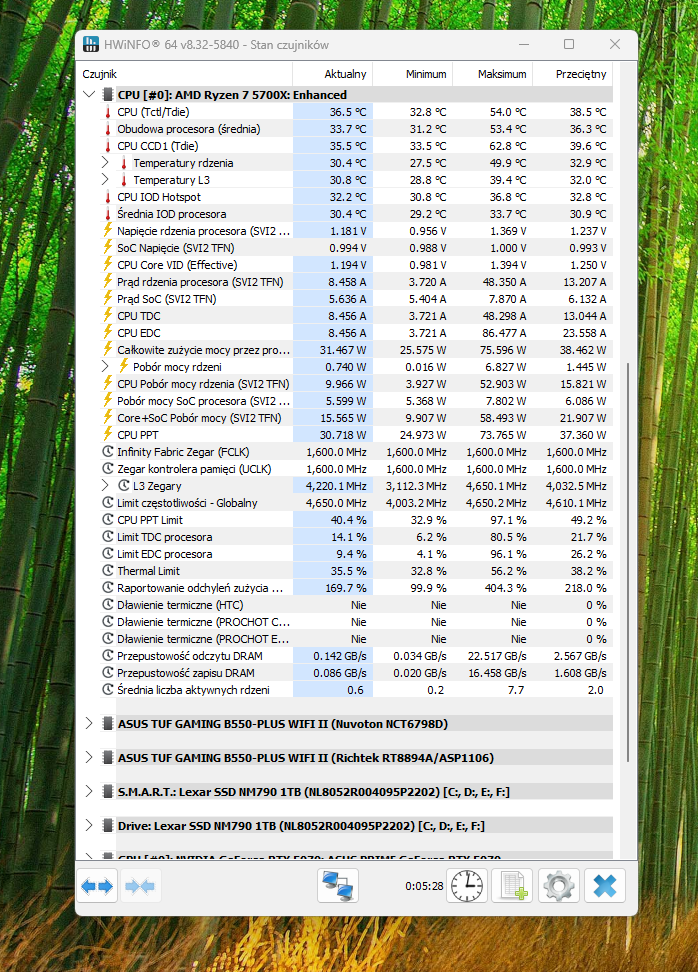Click clock icon beside Przepustowość zapisu DRAM

(x=108, y=673)
